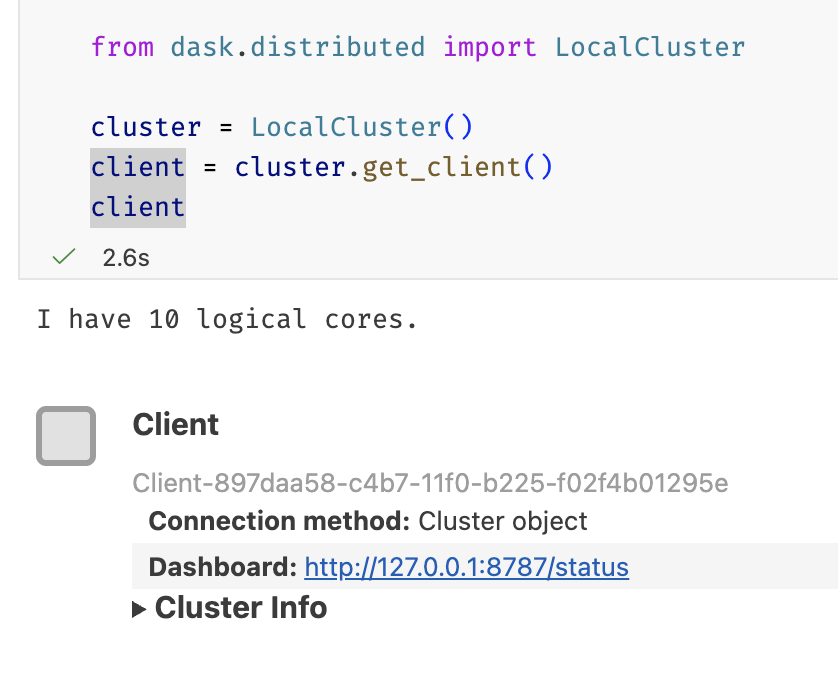This screenshot has width=838, height=686.
Task: Click the gray square Client icon
Action: [x=66, y=436]
